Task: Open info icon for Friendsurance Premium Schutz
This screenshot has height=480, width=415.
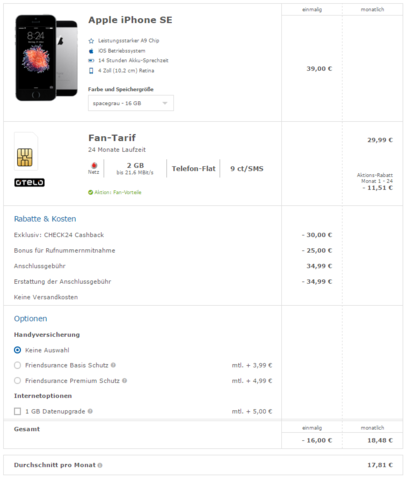Action: pos(125,380)
